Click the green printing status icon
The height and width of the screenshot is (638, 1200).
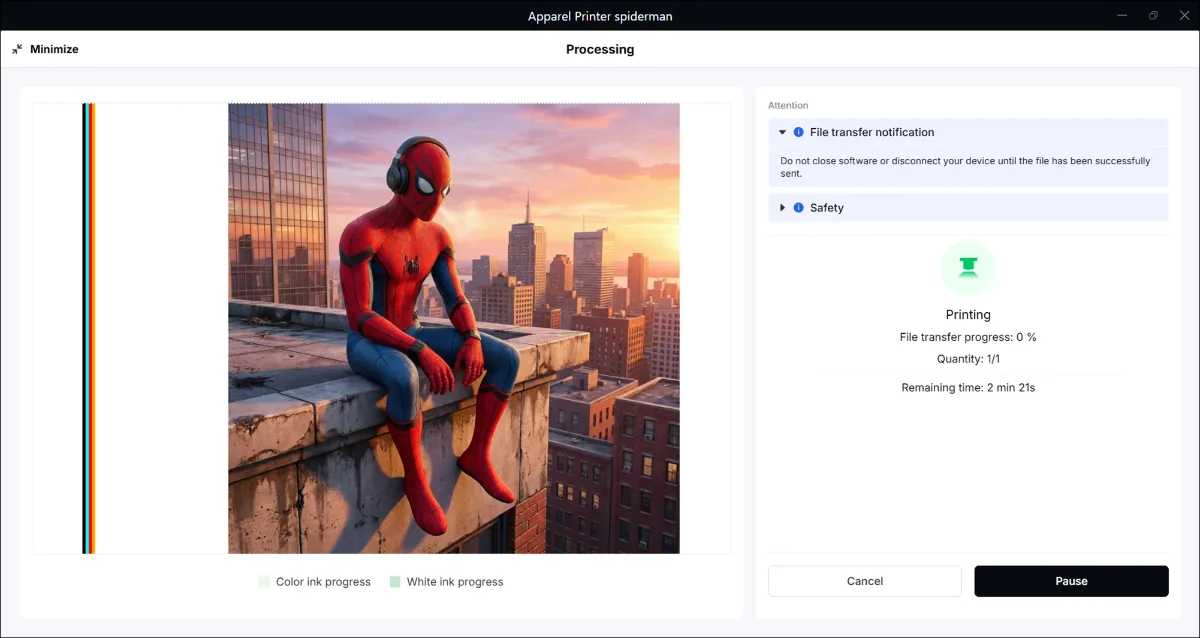point(968,267)
